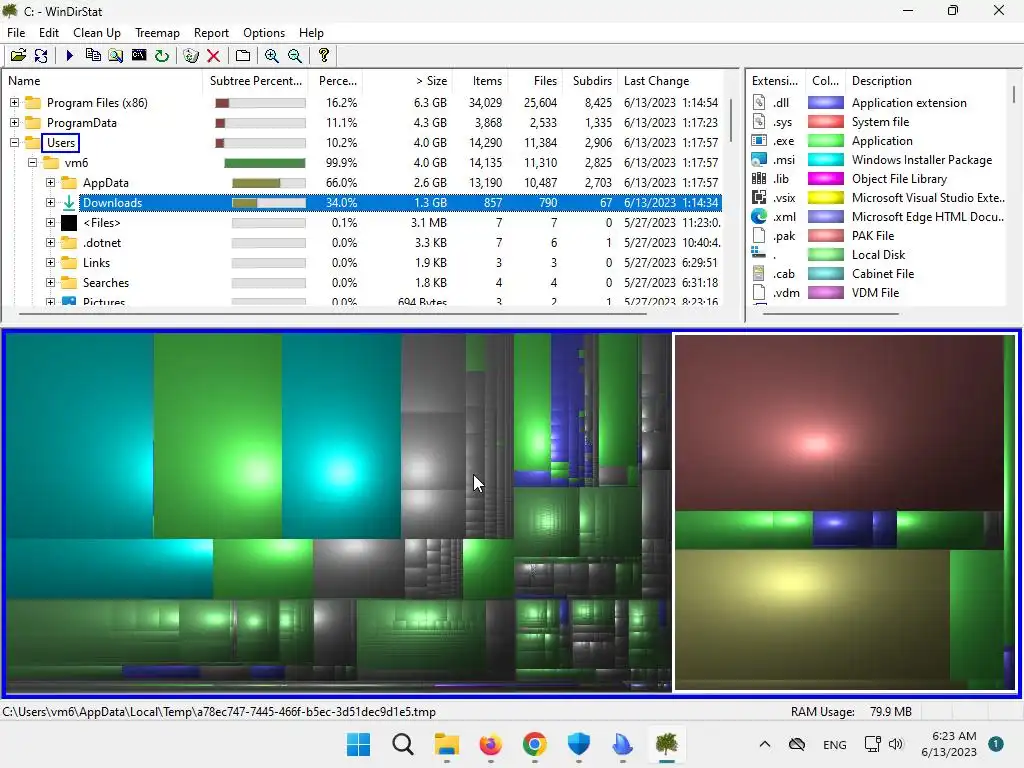Click the .exe application icon
The width and height of the screenshot is (1024, 768).
click(x=759, y=140)
